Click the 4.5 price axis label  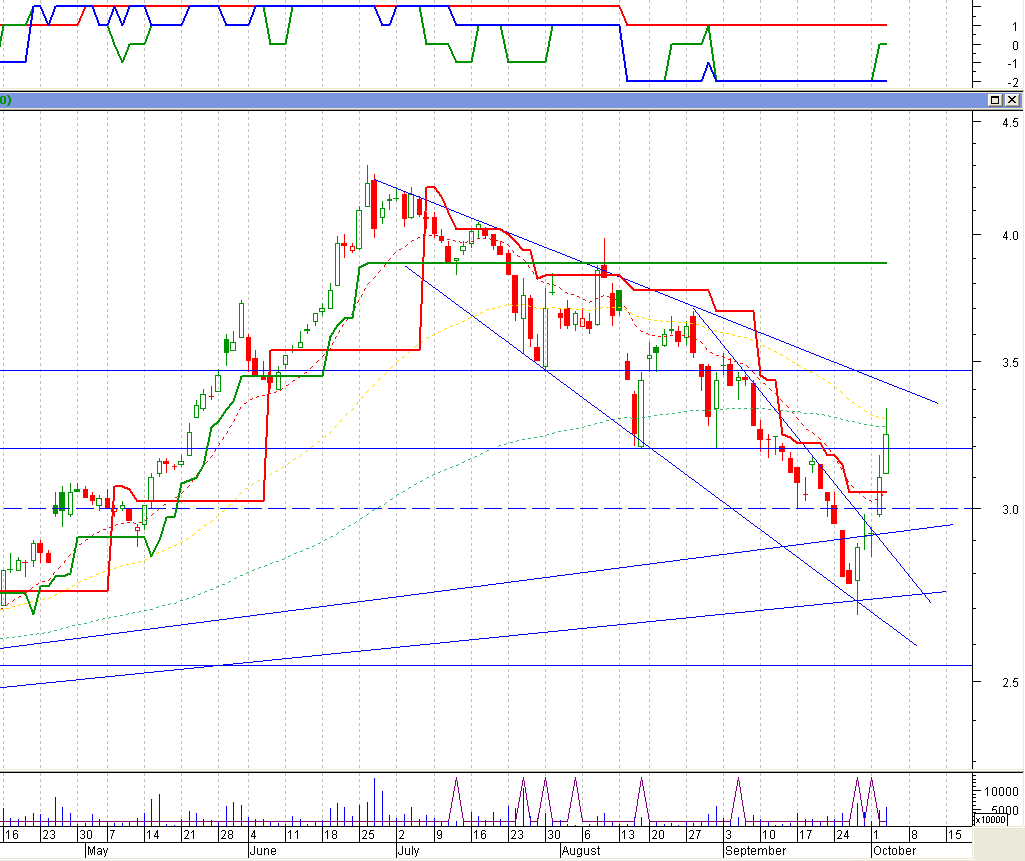1010,123
